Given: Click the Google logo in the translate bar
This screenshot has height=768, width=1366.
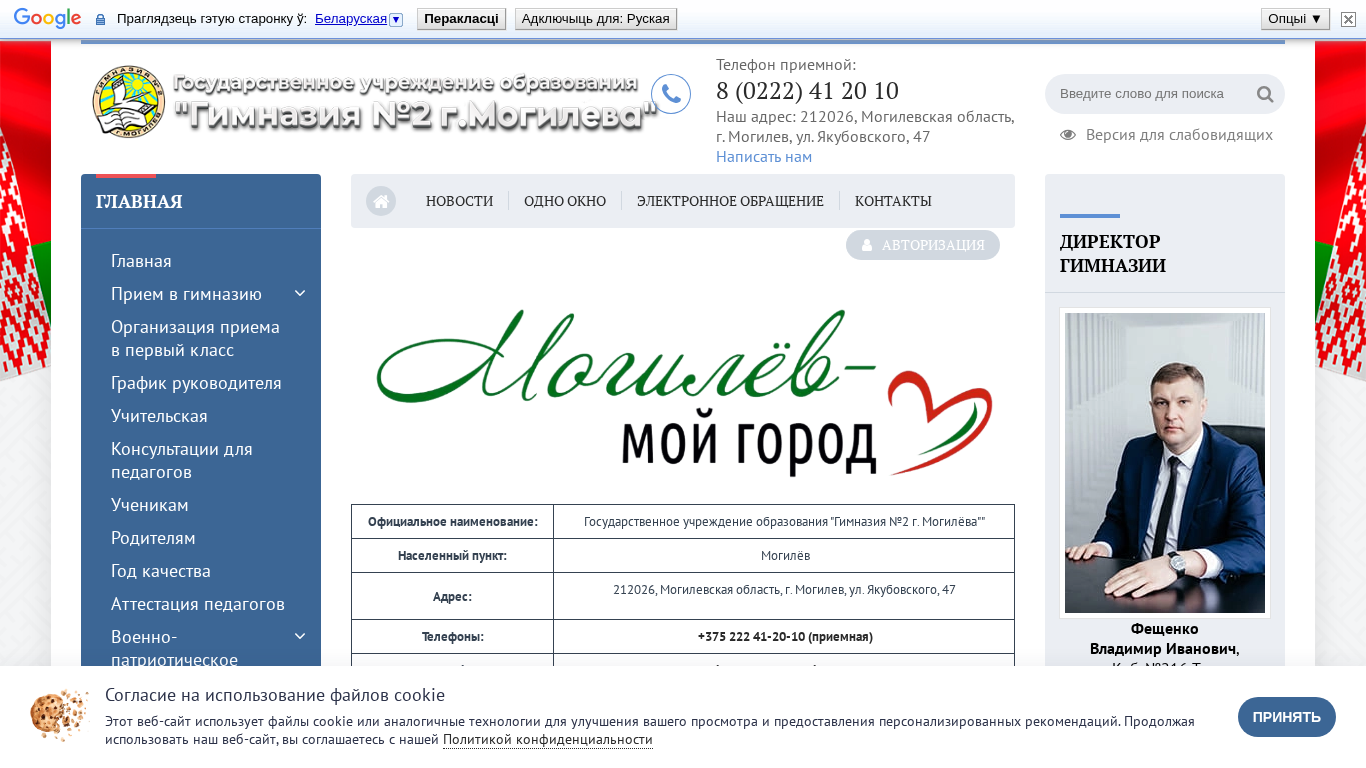Looking at the screenshot, I should point(47,19).
